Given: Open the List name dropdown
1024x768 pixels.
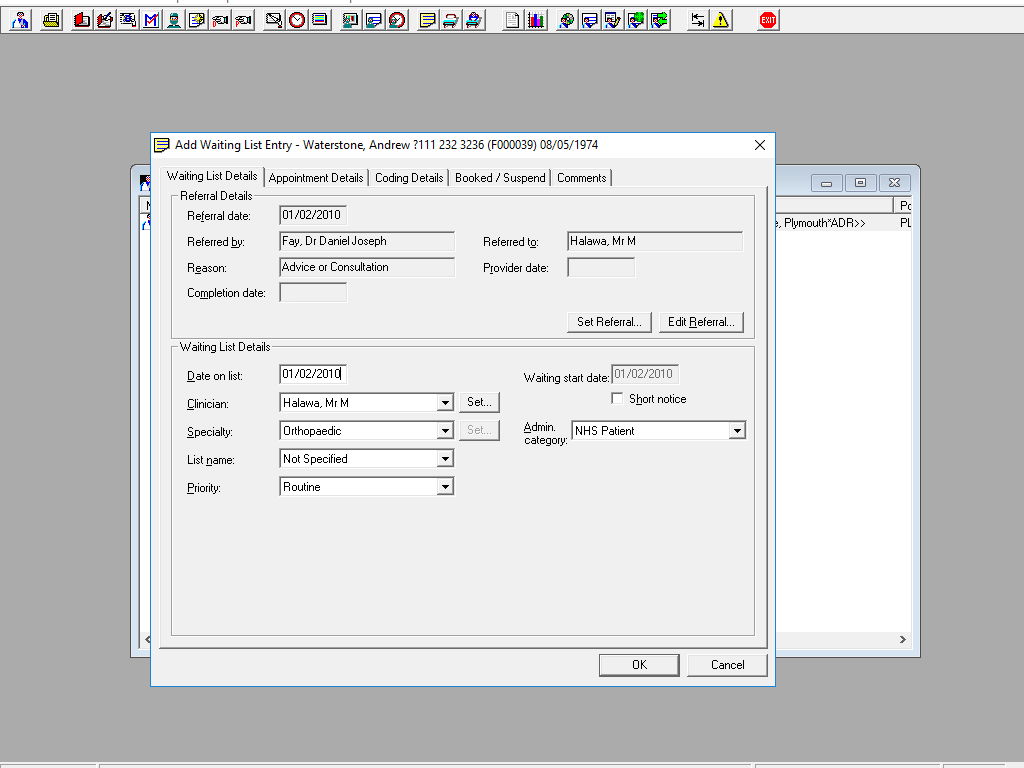Looking at the screenshot, I should [x=445, y=459].
